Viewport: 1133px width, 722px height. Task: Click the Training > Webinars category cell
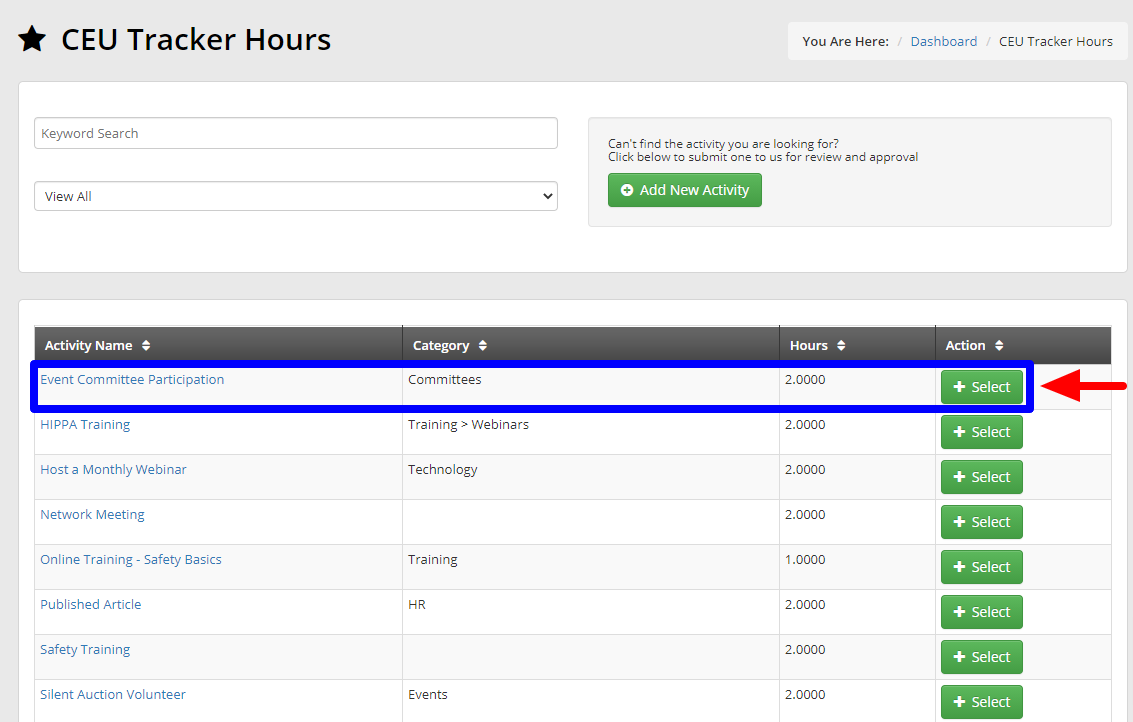pyautogui.click(x=468, y=424)
